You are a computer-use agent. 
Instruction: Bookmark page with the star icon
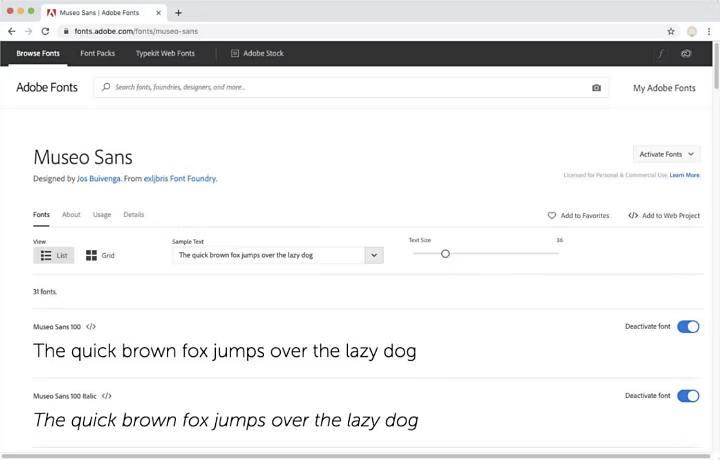pos(671,31)
